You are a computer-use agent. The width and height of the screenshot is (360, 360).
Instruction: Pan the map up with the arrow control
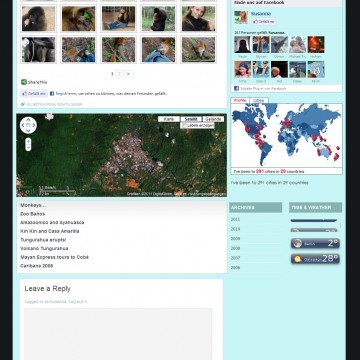tap(28, 120)
